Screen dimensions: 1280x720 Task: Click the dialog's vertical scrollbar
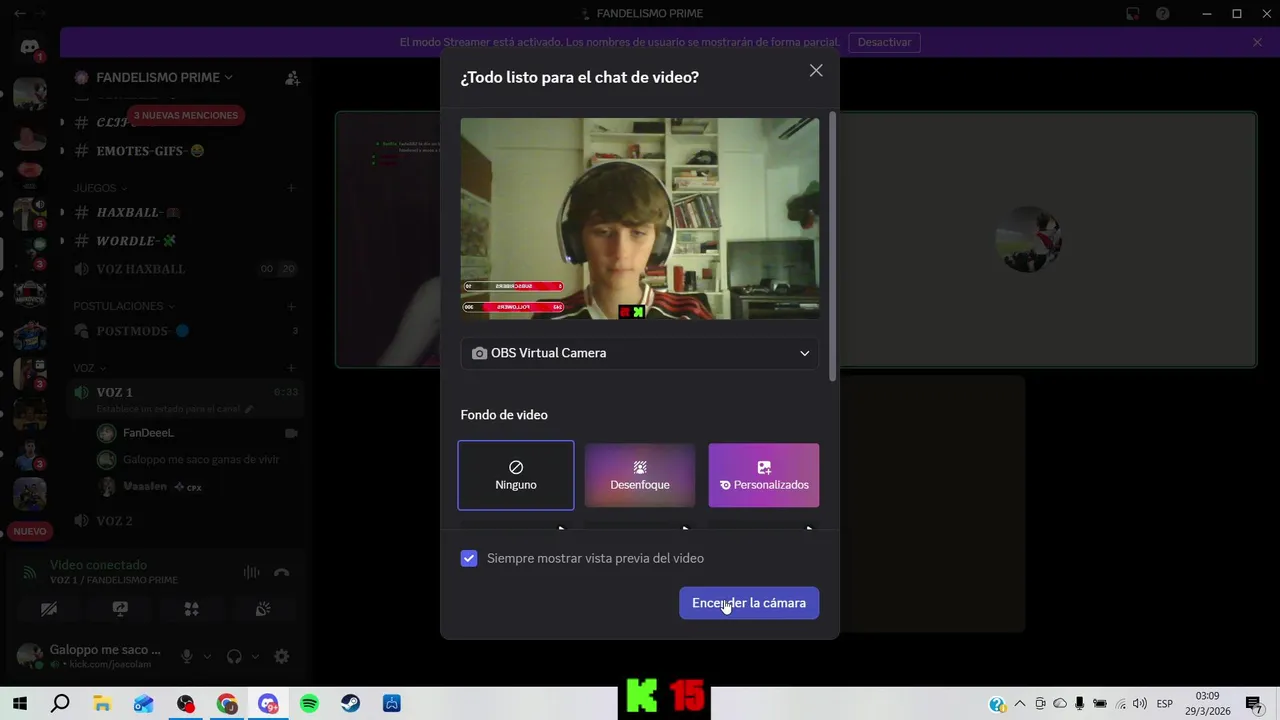click(832, 245)
